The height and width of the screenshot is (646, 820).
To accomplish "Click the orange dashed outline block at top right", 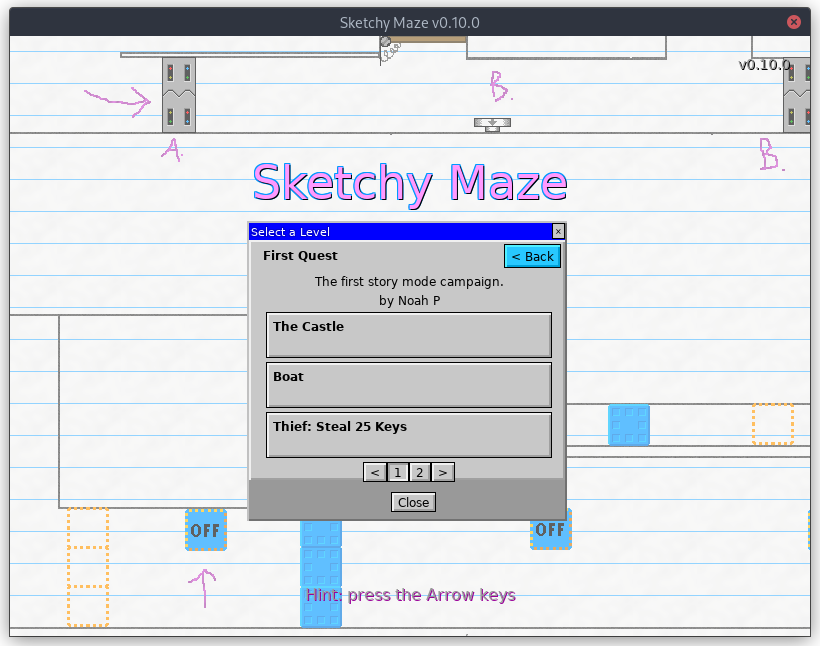I will [770, 424].
